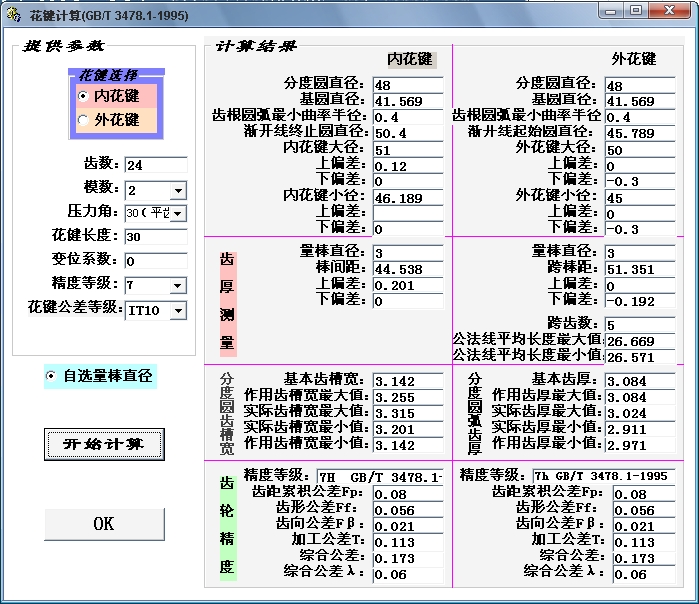Minimize the 花键计算 window
699x604 pixels.
point(611,11)
